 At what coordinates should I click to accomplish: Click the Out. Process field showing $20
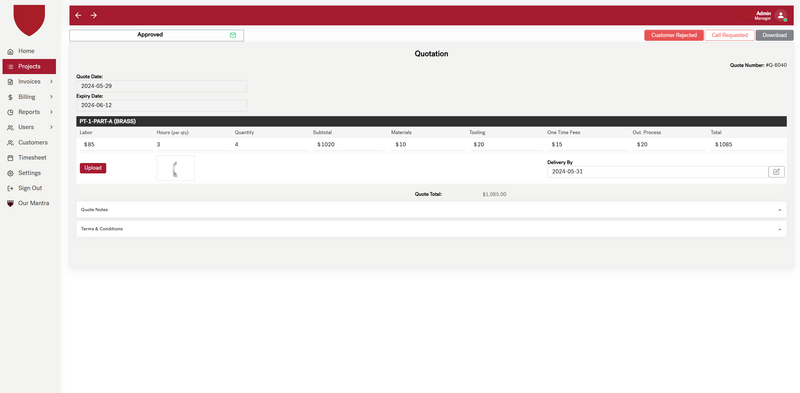669,144
